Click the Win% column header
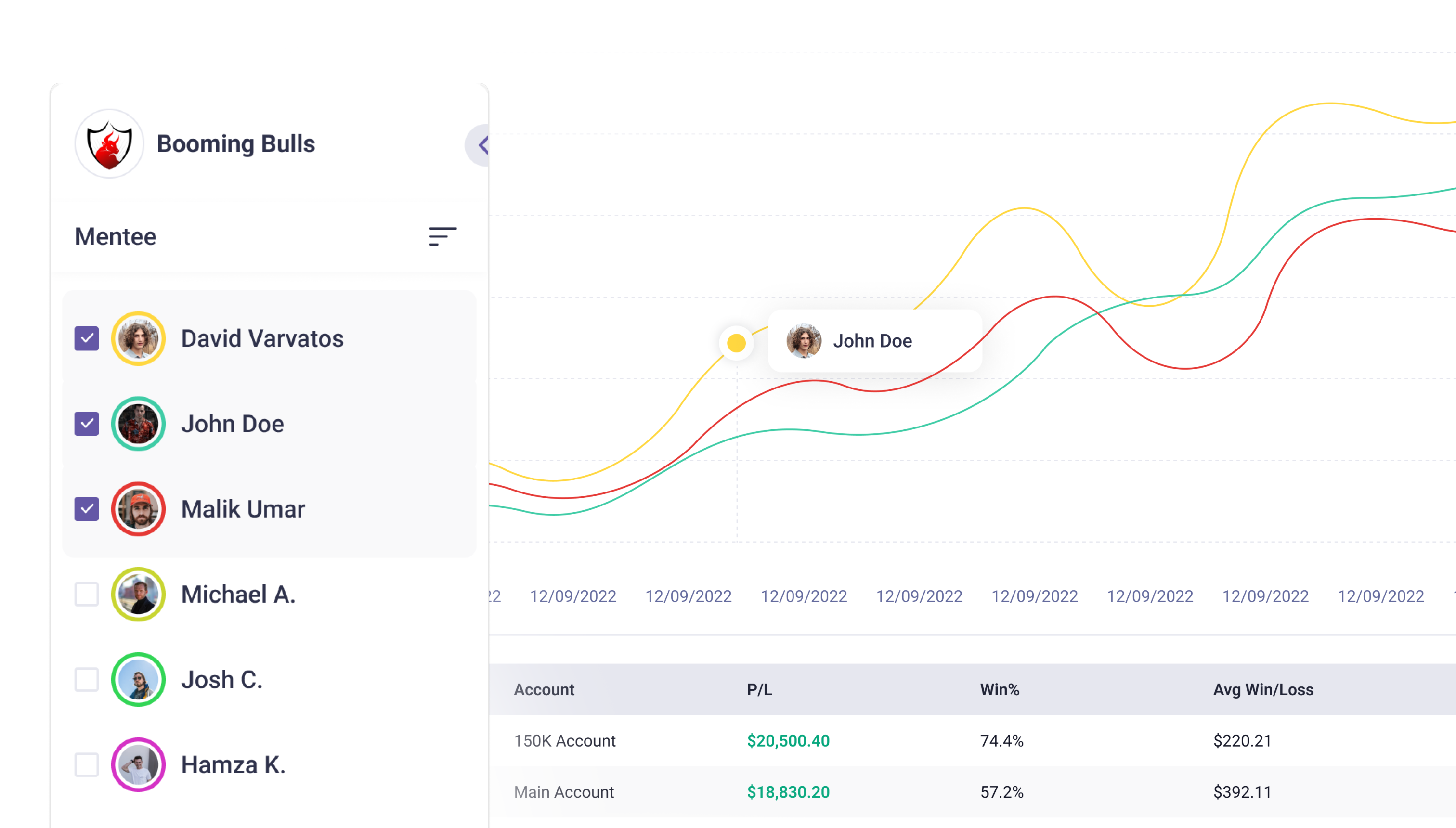This screenshot has width=1456, height=828. (999, 689)
